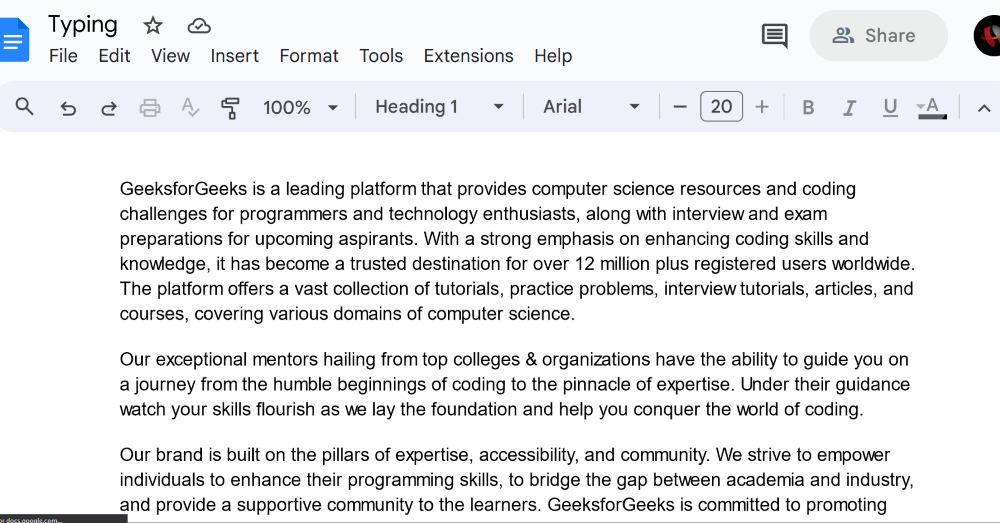Star the Typing document
Image resolution: width=1000 pixels, height=523 pixels.
click(153, 26)
